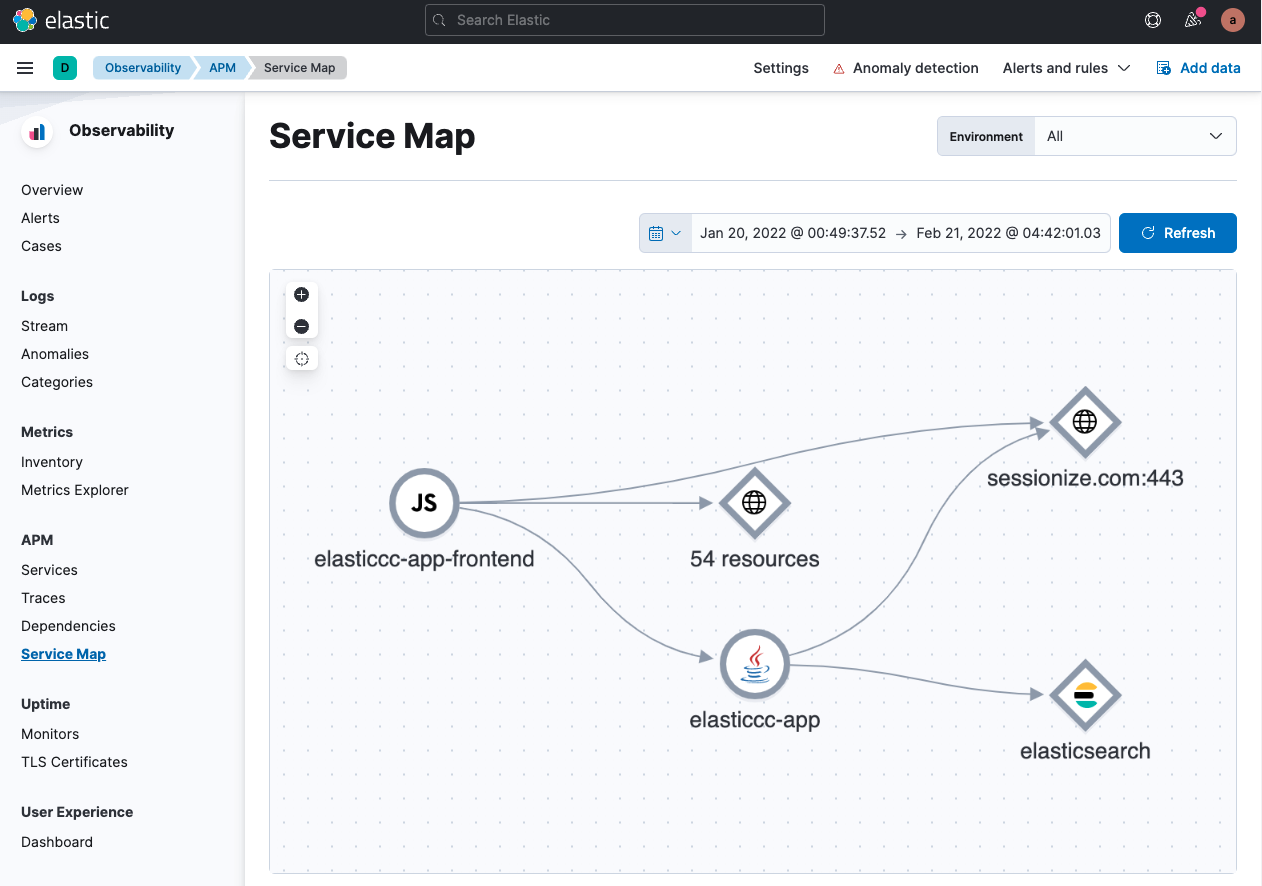The width and height of the screenshot is (1262, 886).
Task: Expand the Alerts and rules menu
Action: [x=1066, y=68]
